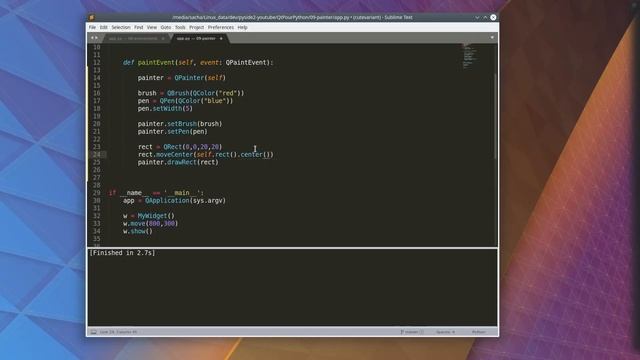Click the QApplication(sys.argv) text
Image resolution: width=640 pixels, height=360 pixels.
click(185, 200)
